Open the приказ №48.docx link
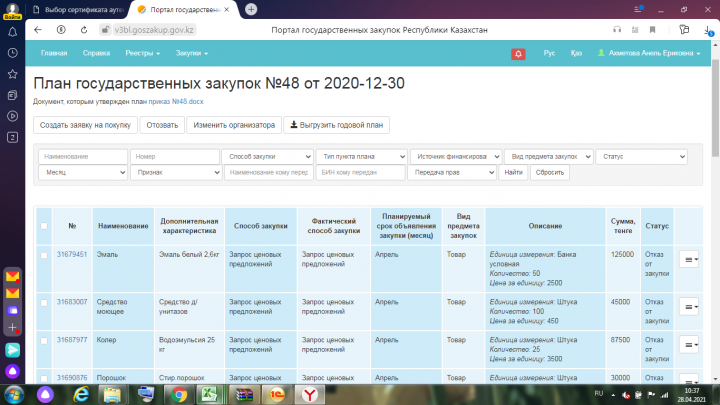The width and height of the screenshot is (720, 405). [176, 101]
